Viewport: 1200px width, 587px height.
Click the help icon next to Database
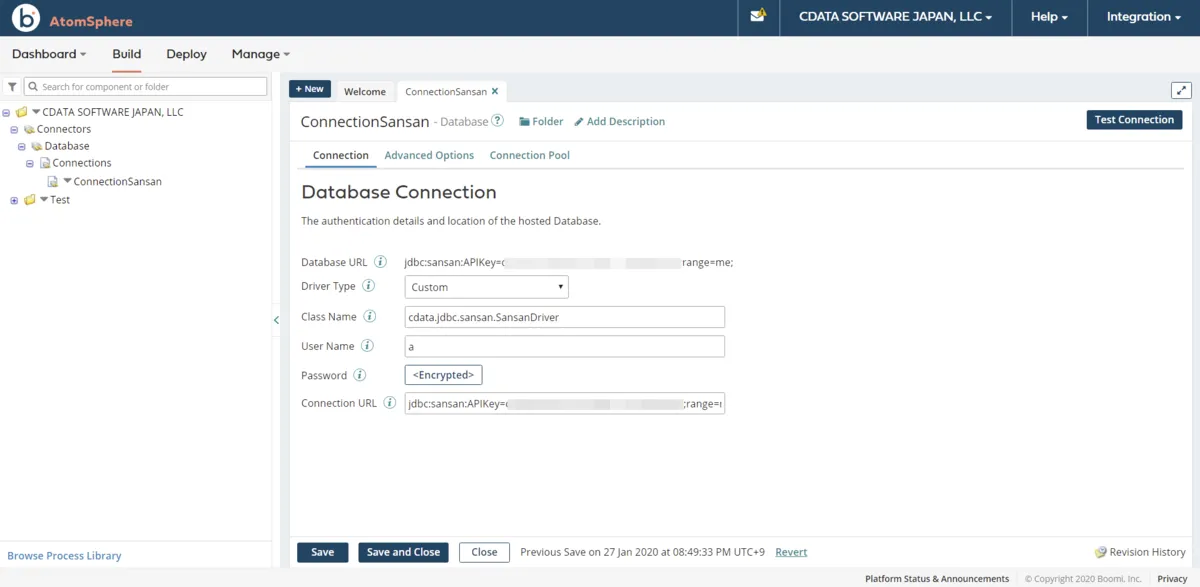coord(498,121)
